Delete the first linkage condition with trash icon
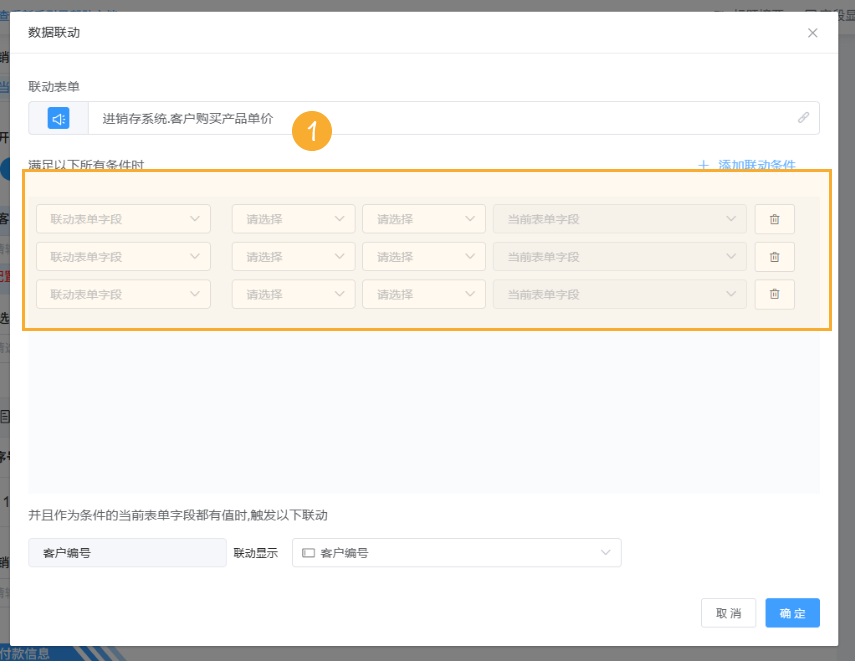The image size is (855, 661). (774, 219)
